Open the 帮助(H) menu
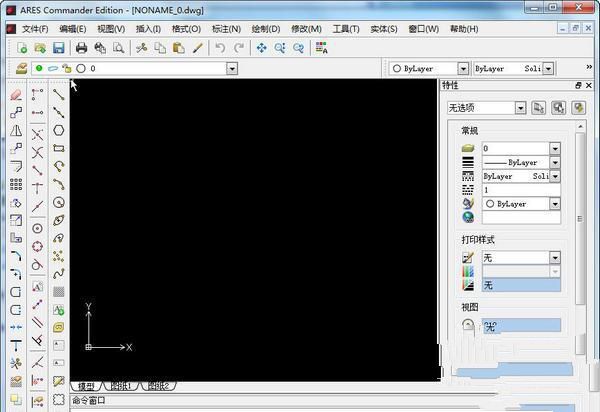600x412 pixels. coord(464,29)
